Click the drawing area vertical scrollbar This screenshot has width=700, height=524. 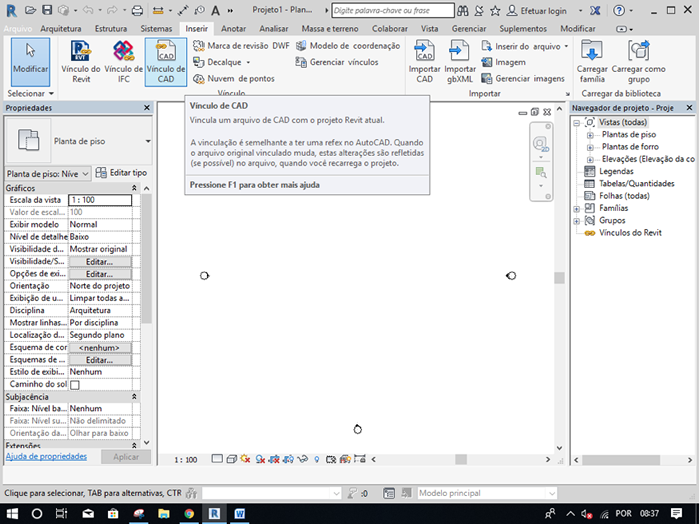click(559, 278)
